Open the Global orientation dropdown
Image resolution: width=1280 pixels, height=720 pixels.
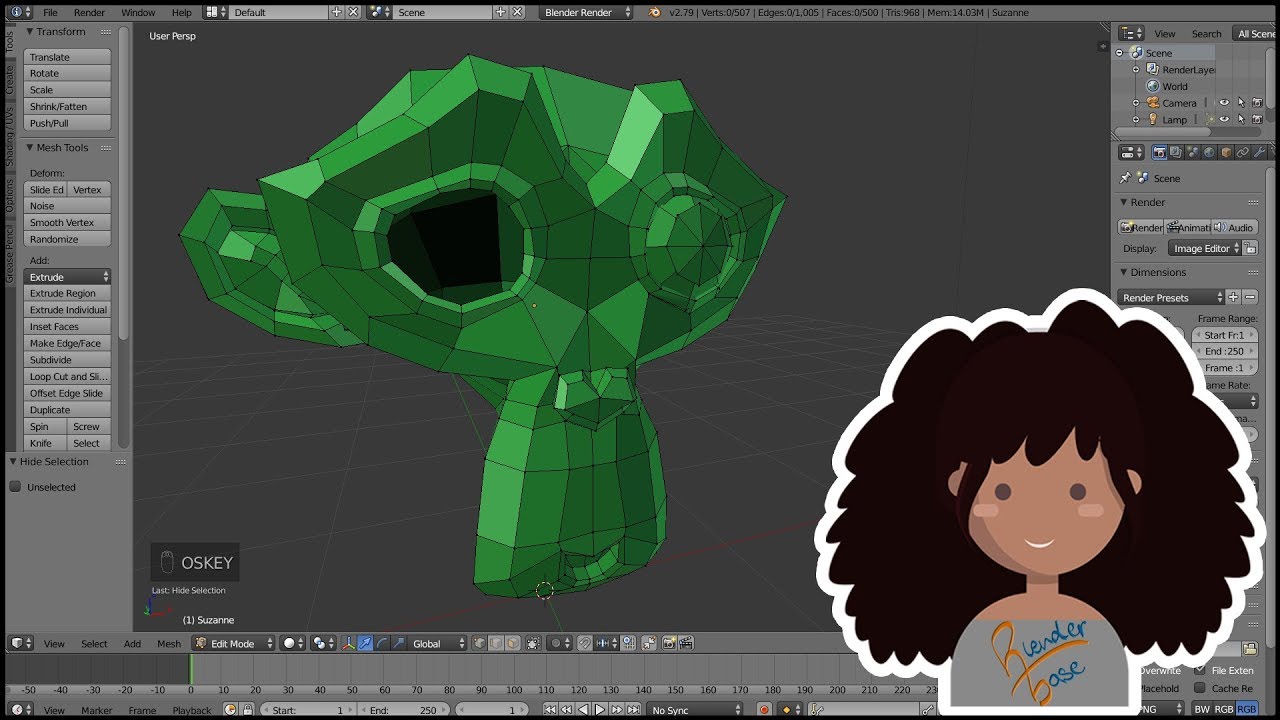(438, 643)
